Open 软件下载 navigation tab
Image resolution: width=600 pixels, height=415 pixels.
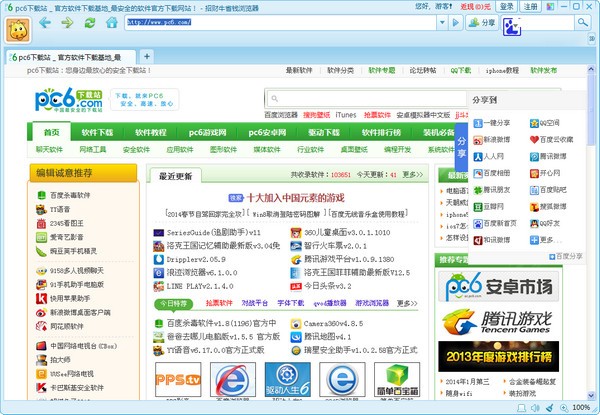click(x=97, y=132)
